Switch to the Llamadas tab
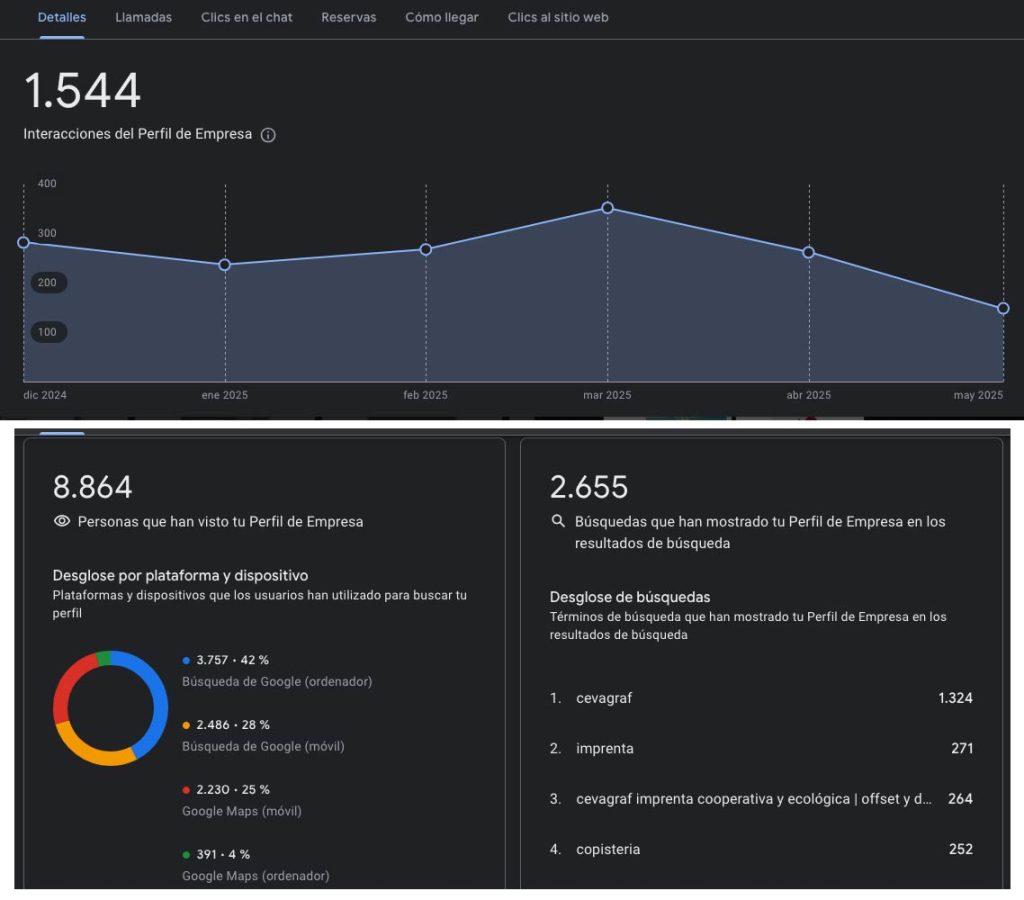The height and width of the screenshot is (900, 1024). 143,17
